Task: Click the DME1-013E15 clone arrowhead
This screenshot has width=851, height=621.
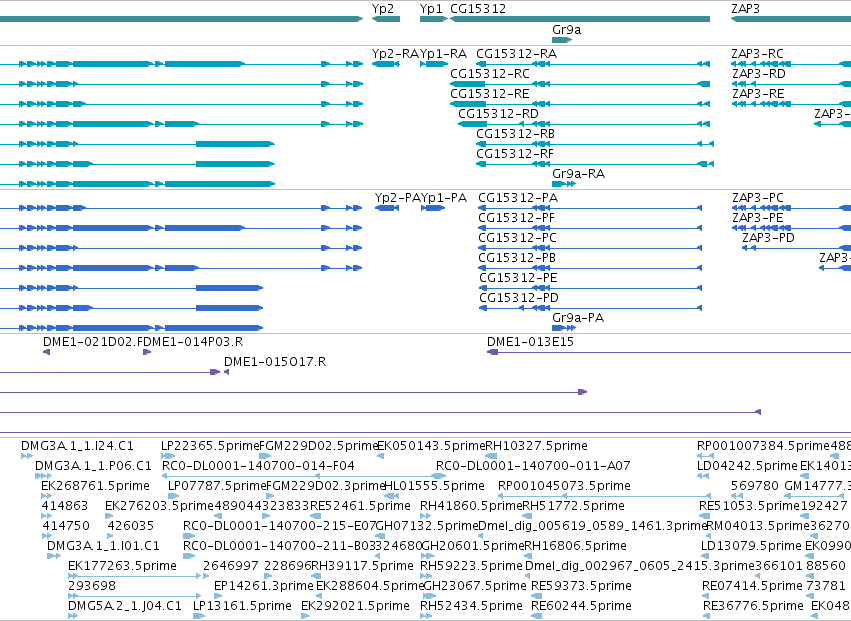Action: pos(492,352)
